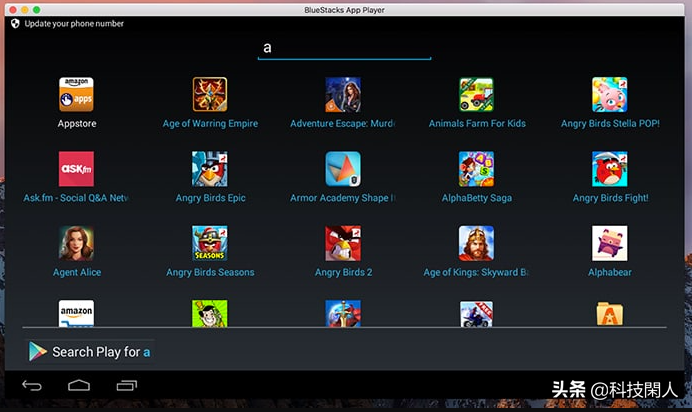Viewport: 692px width, 412px height.
Task: Open Angry Birds Fight! icon
Action: (609, 169)
